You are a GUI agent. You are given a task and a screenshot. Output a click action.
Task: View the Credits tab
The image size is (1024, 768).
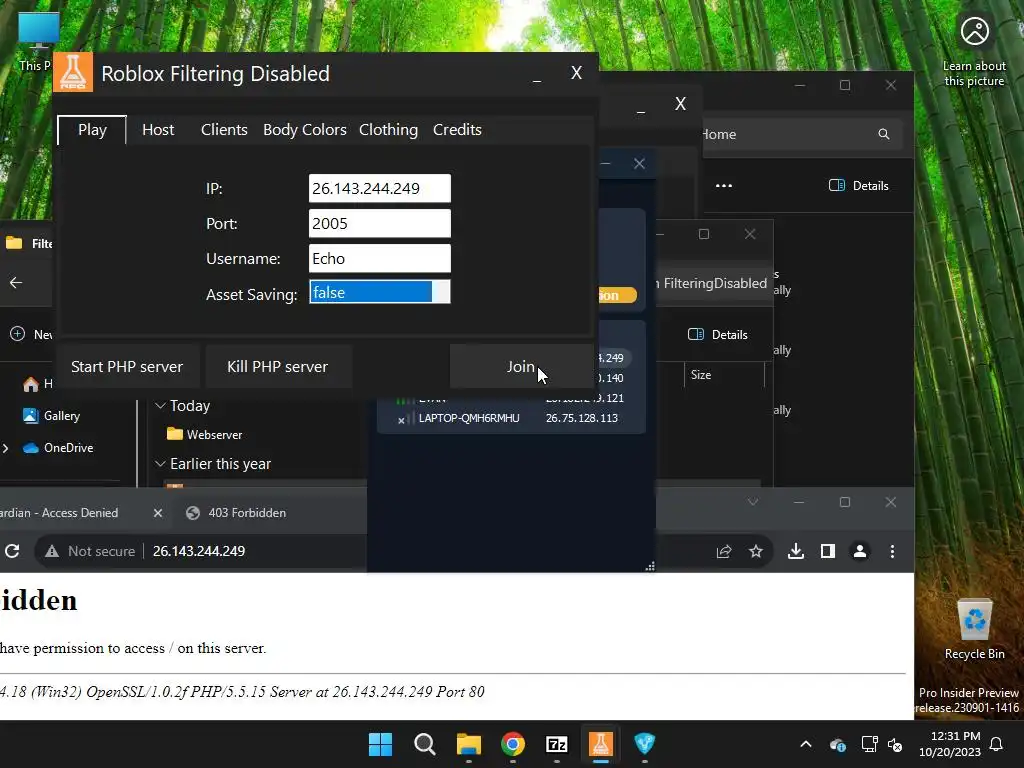coord(457,130)
